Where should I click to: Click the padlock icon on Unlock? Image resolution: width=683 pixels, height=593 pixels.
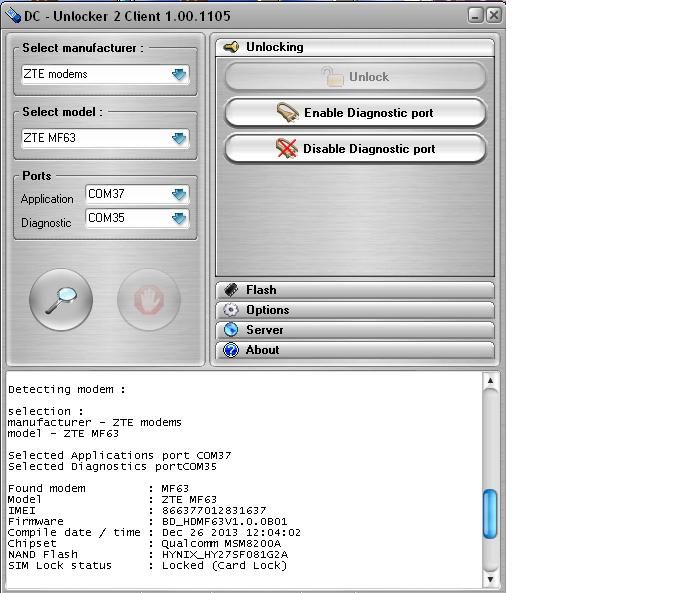(331, 77)
